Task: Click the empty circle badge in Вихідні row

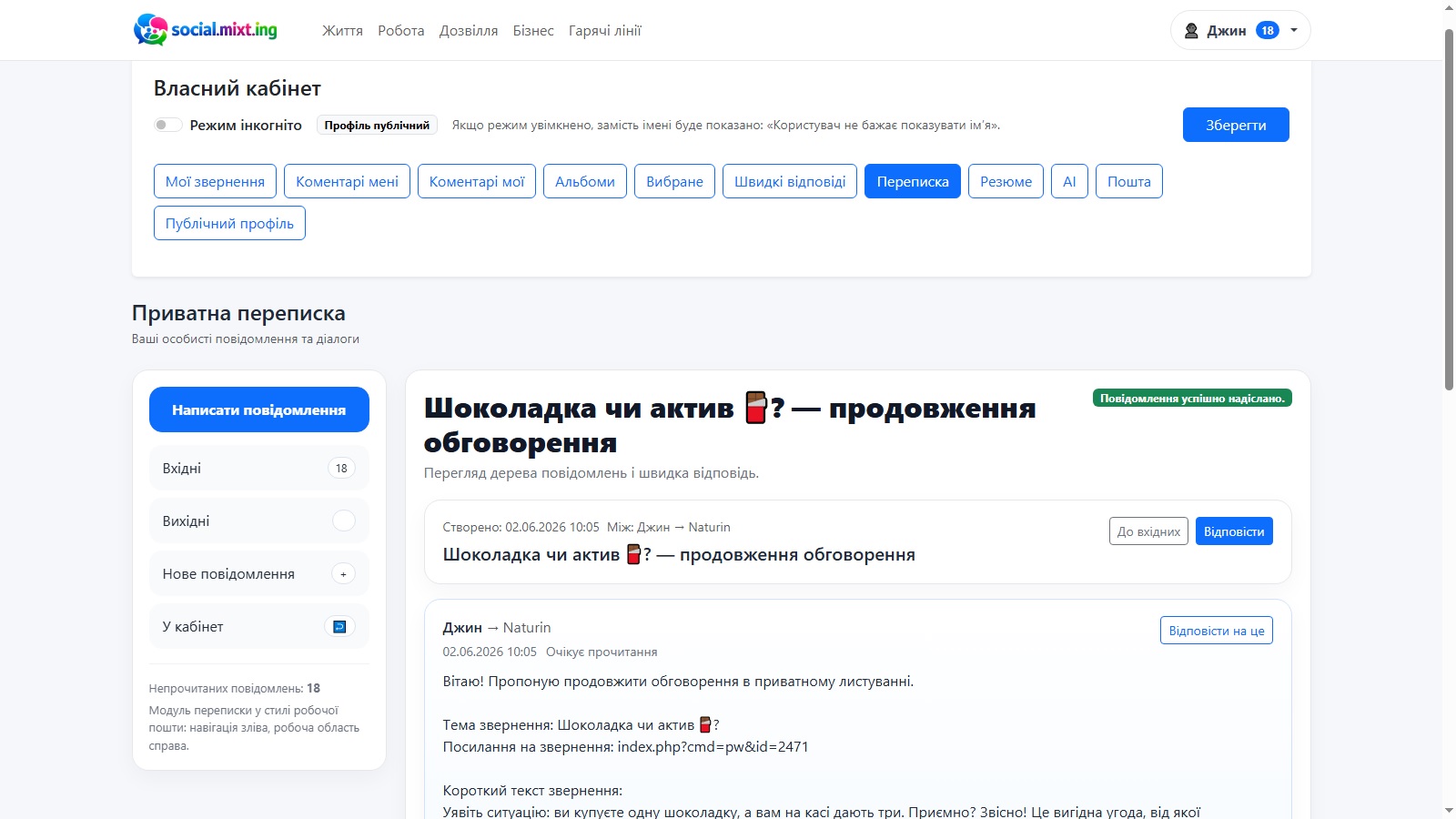Action: pos(344,521)
